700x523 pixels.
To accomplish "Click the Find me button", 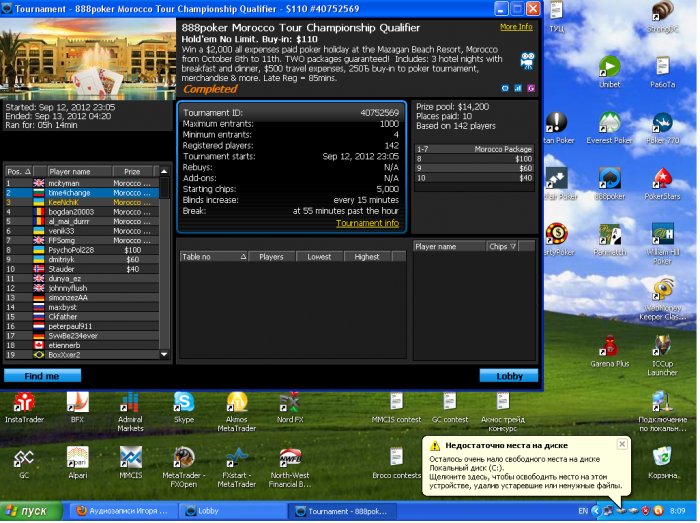I will click(x=42, y=376).
